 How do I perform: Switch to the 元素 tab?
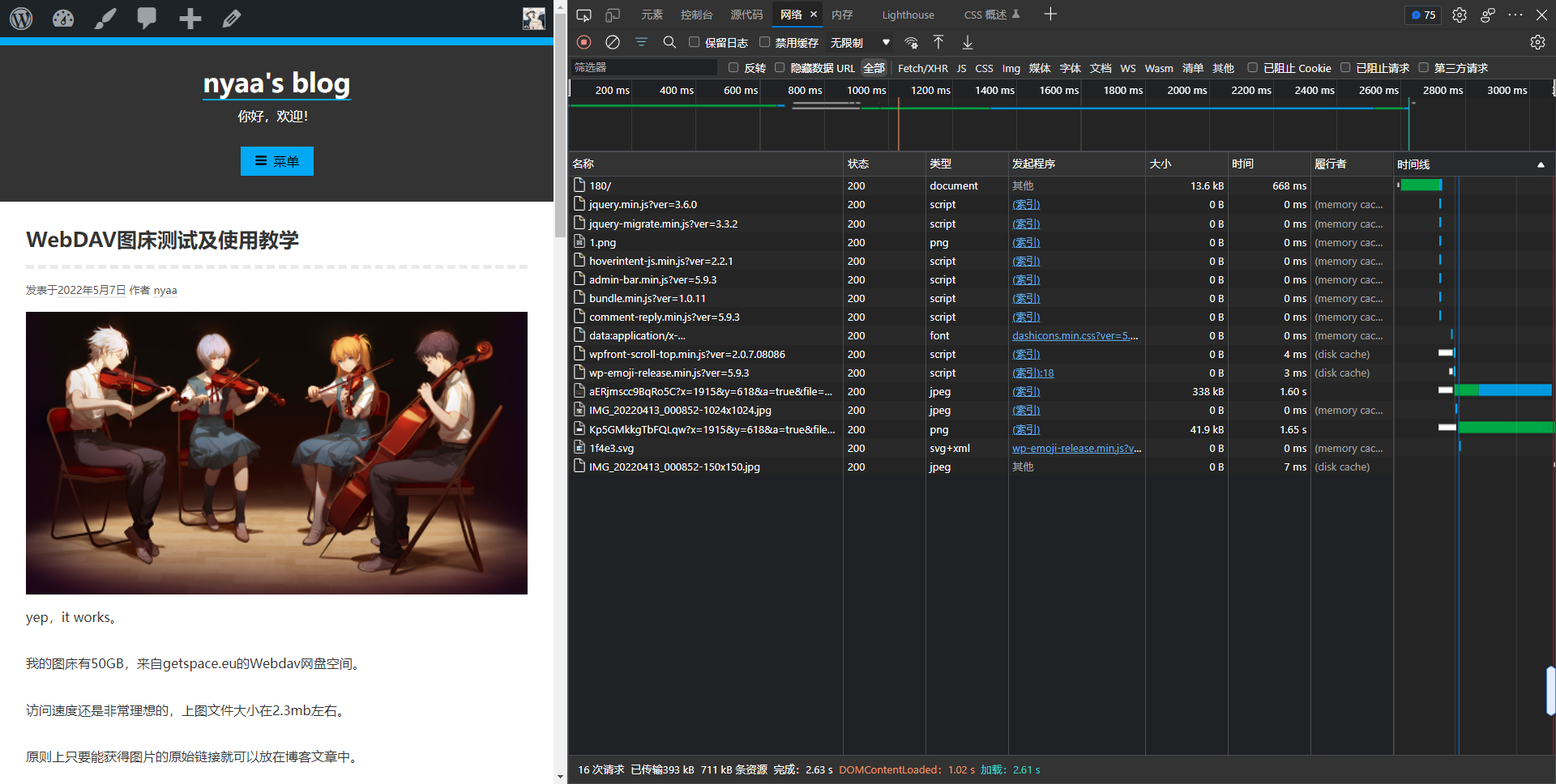pos(652,15)
